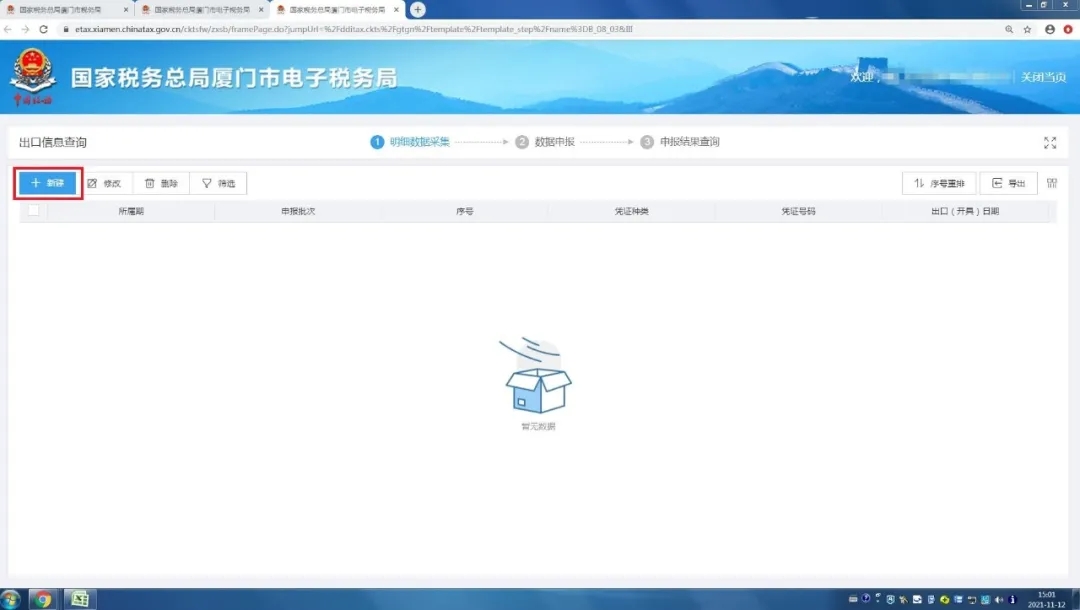Click the blue 新建 (New) button

47,183
